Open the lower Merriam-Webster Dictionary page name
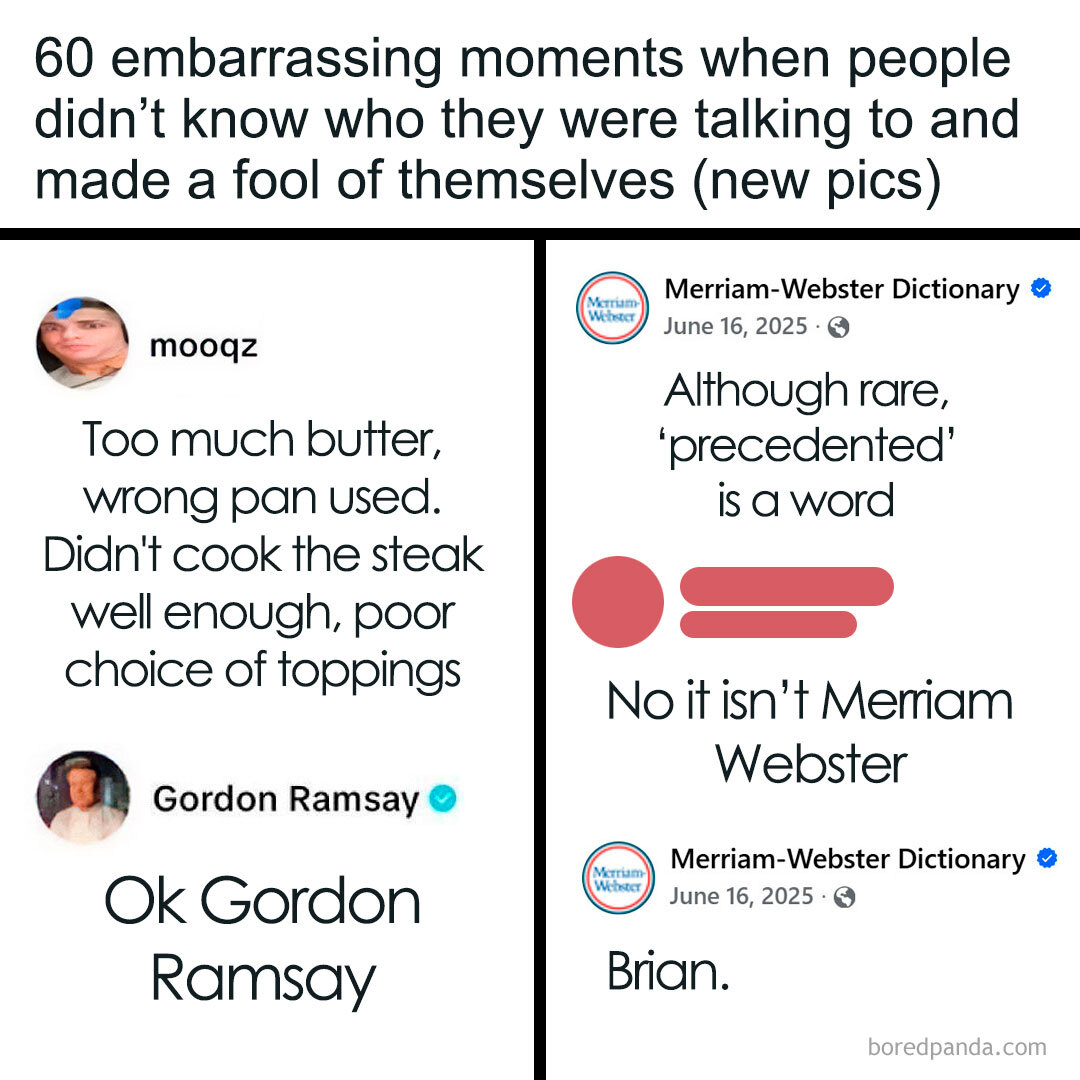Viewport: 1080px width, 1080px height. 848,859
